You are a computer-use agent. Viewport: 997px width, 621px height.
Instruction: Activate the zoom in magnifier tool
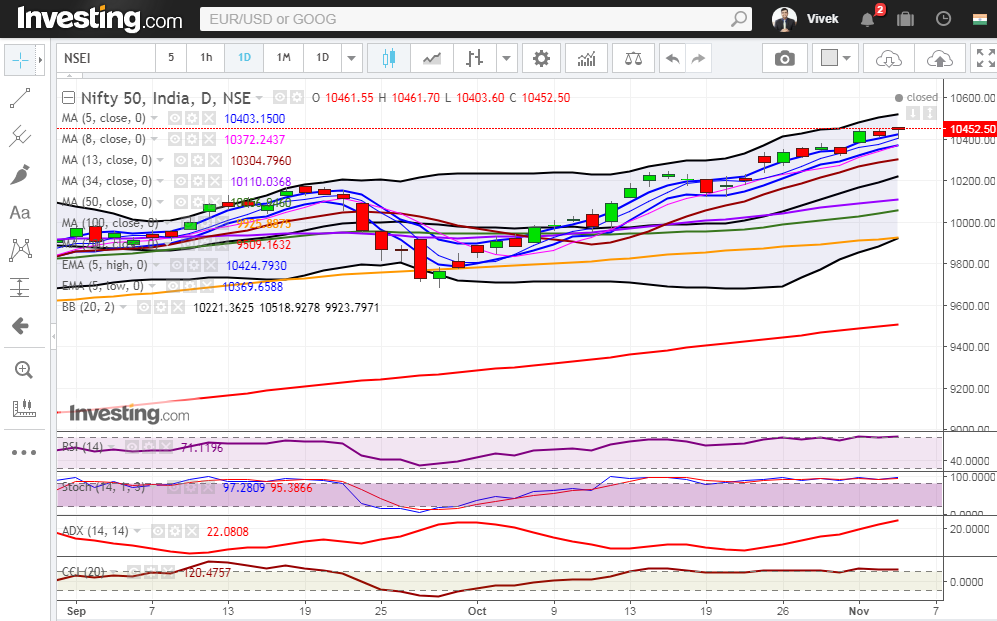24,370
